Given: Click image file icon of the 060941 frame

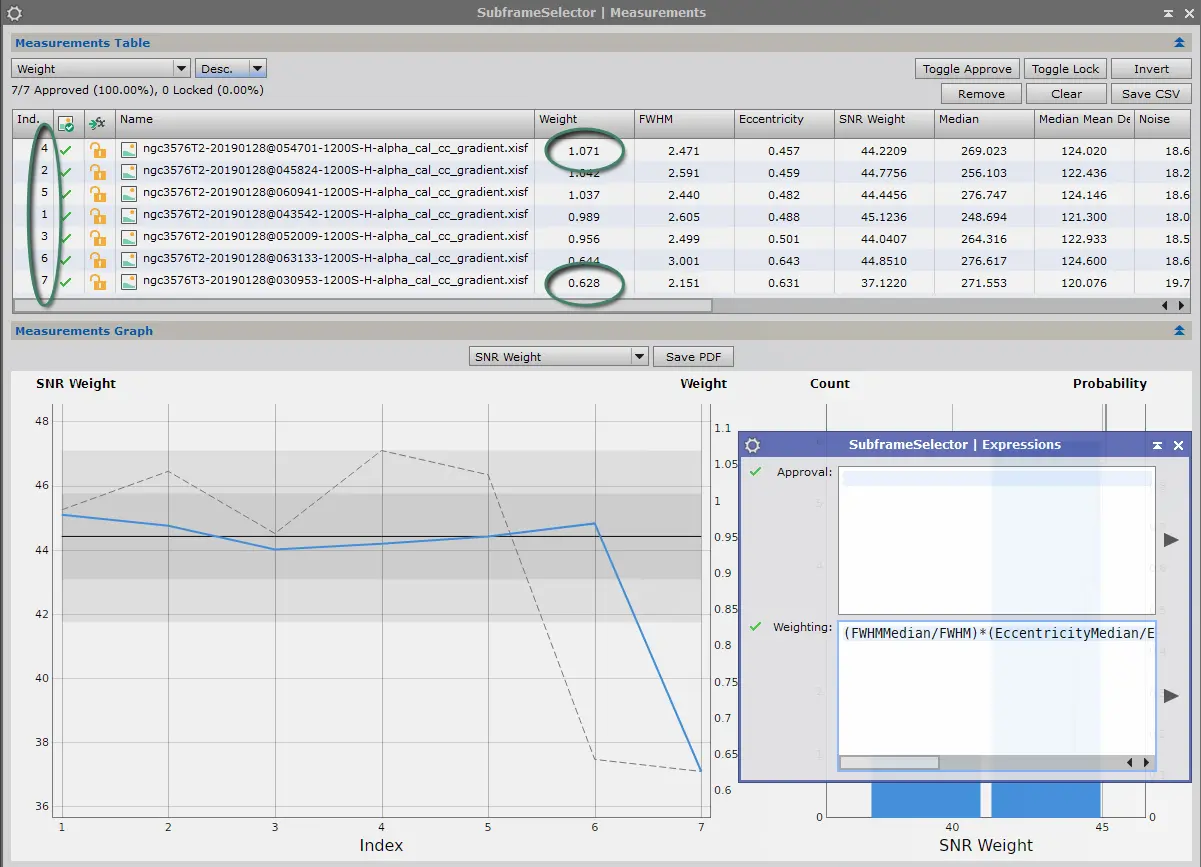Looking at the screenshot, I should 129,194.
